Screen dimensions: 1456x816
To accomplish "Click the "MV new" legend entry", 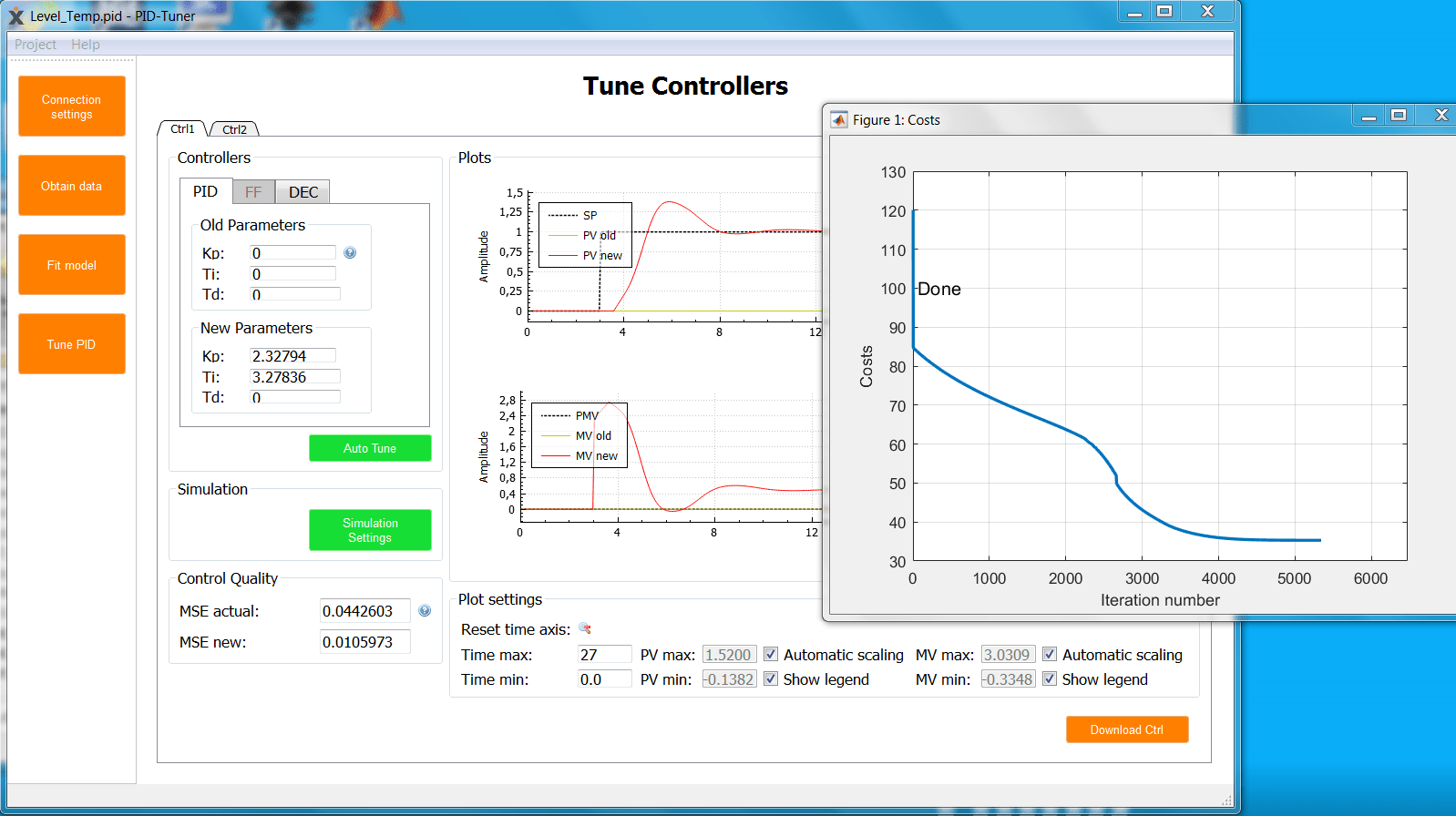I will click(597, 456).
